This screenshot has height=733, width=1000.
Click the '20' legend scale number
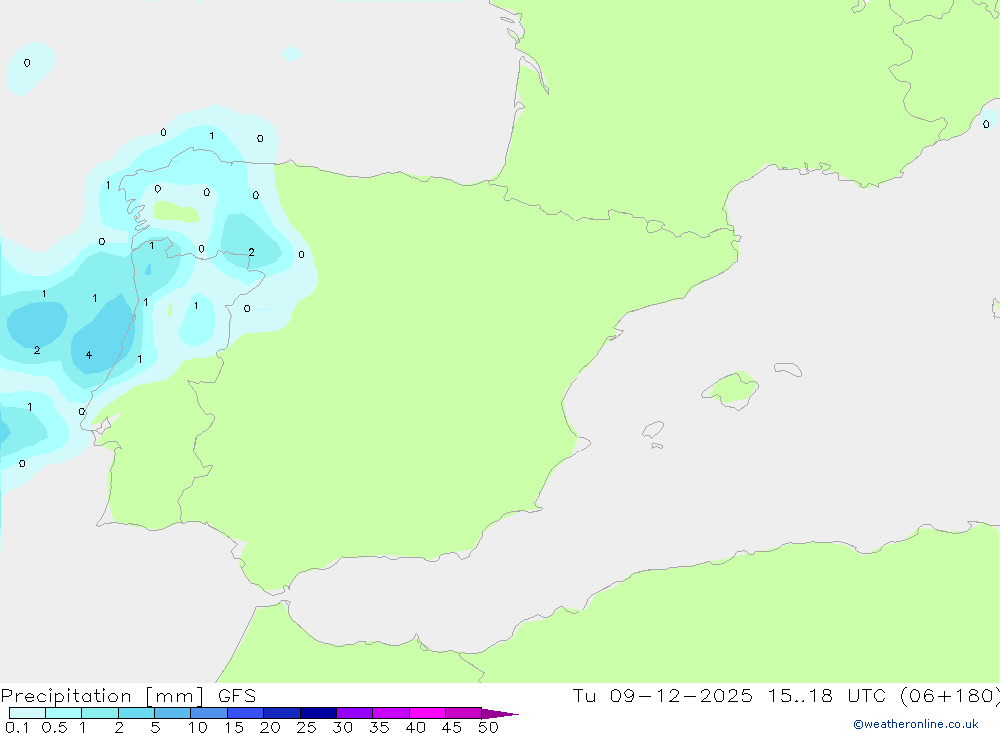click(270, 727)
